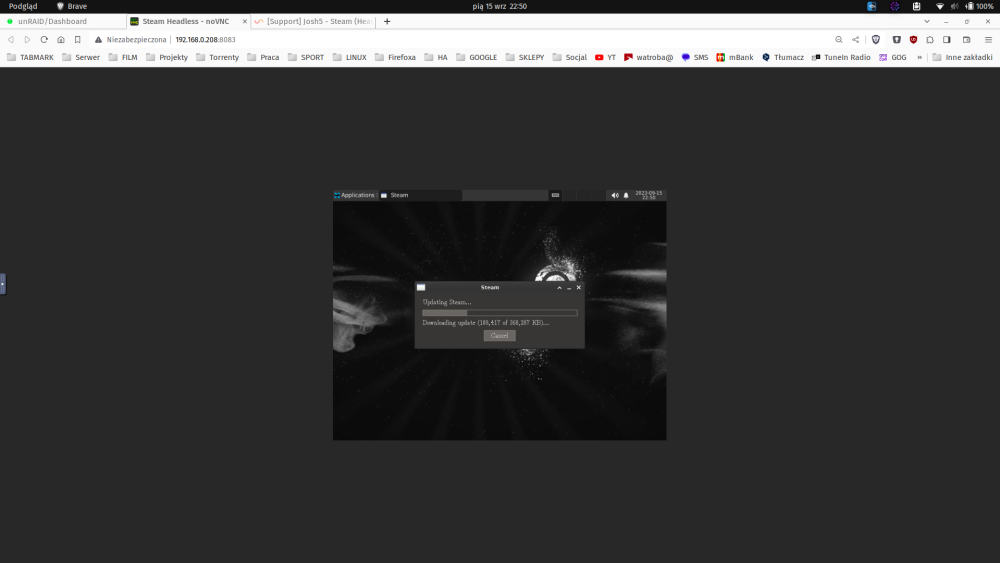This screenshot has height=563, width=1000.
Task: Toggle the browser sidebar panel
Action: coord(946,40)
